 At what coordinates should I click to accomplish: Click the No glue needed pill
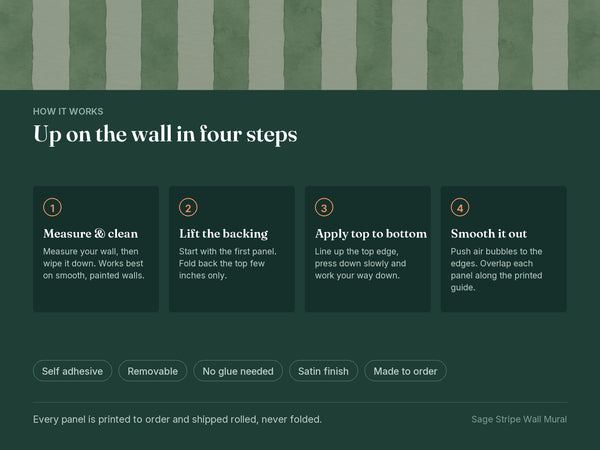coord(238,371)
